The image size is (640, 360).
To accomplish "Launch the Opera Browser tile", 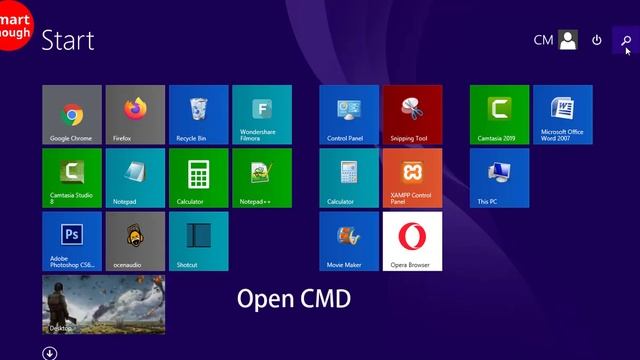I will click(x=412, y=241).
